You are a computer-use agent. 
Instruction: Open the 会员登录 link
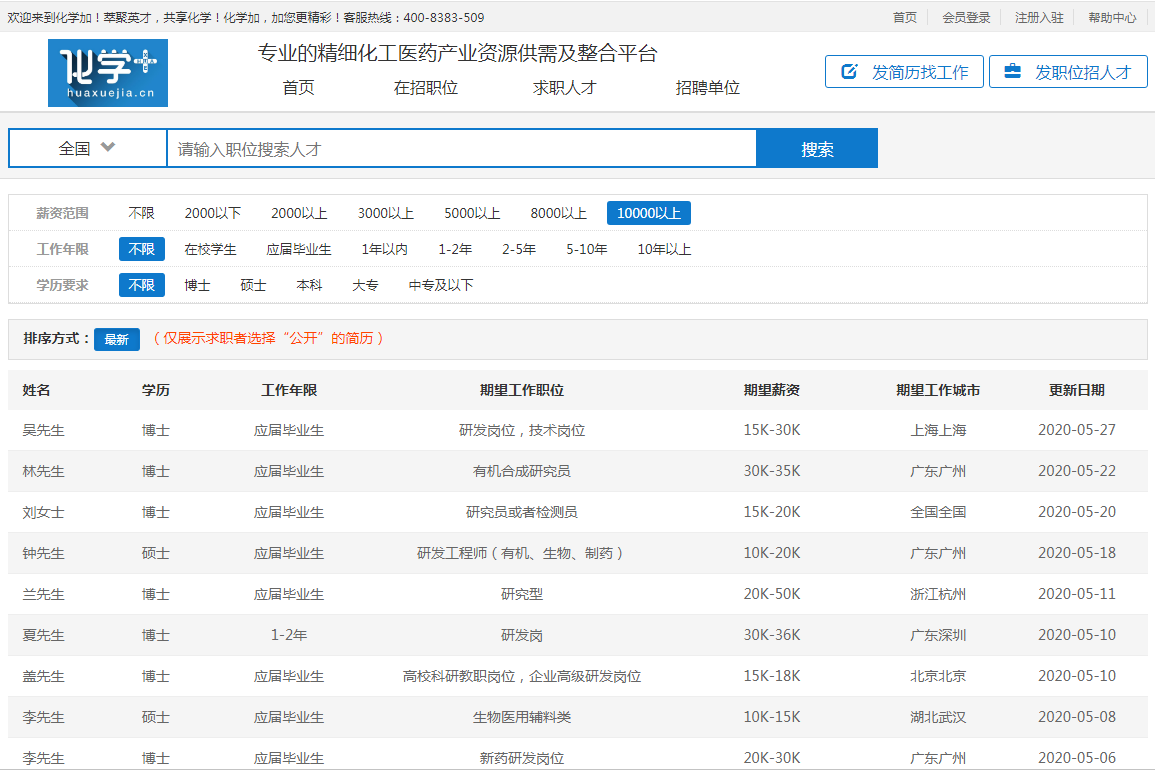(966, 17)
